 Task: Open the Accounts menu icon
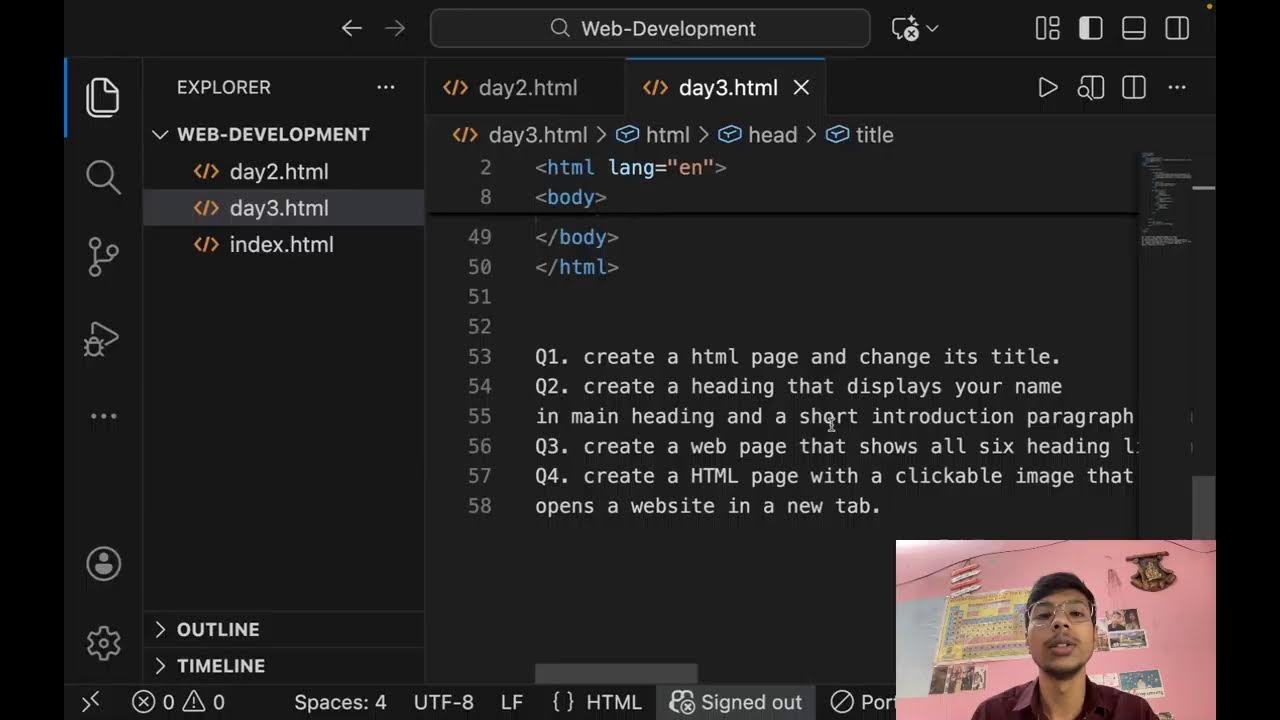click(103, 564)
